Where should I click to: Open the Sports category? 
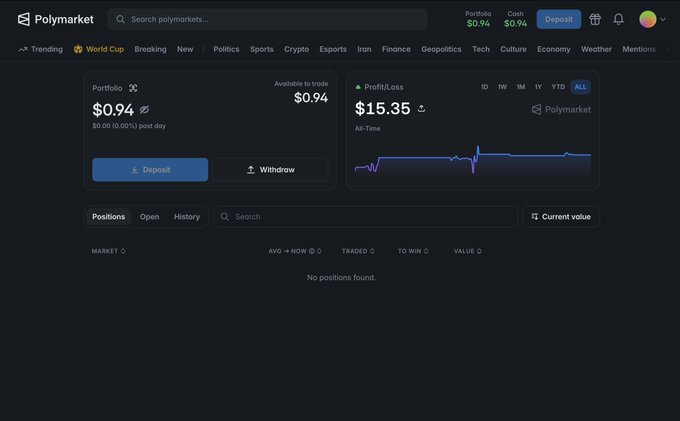click(262, 49)
